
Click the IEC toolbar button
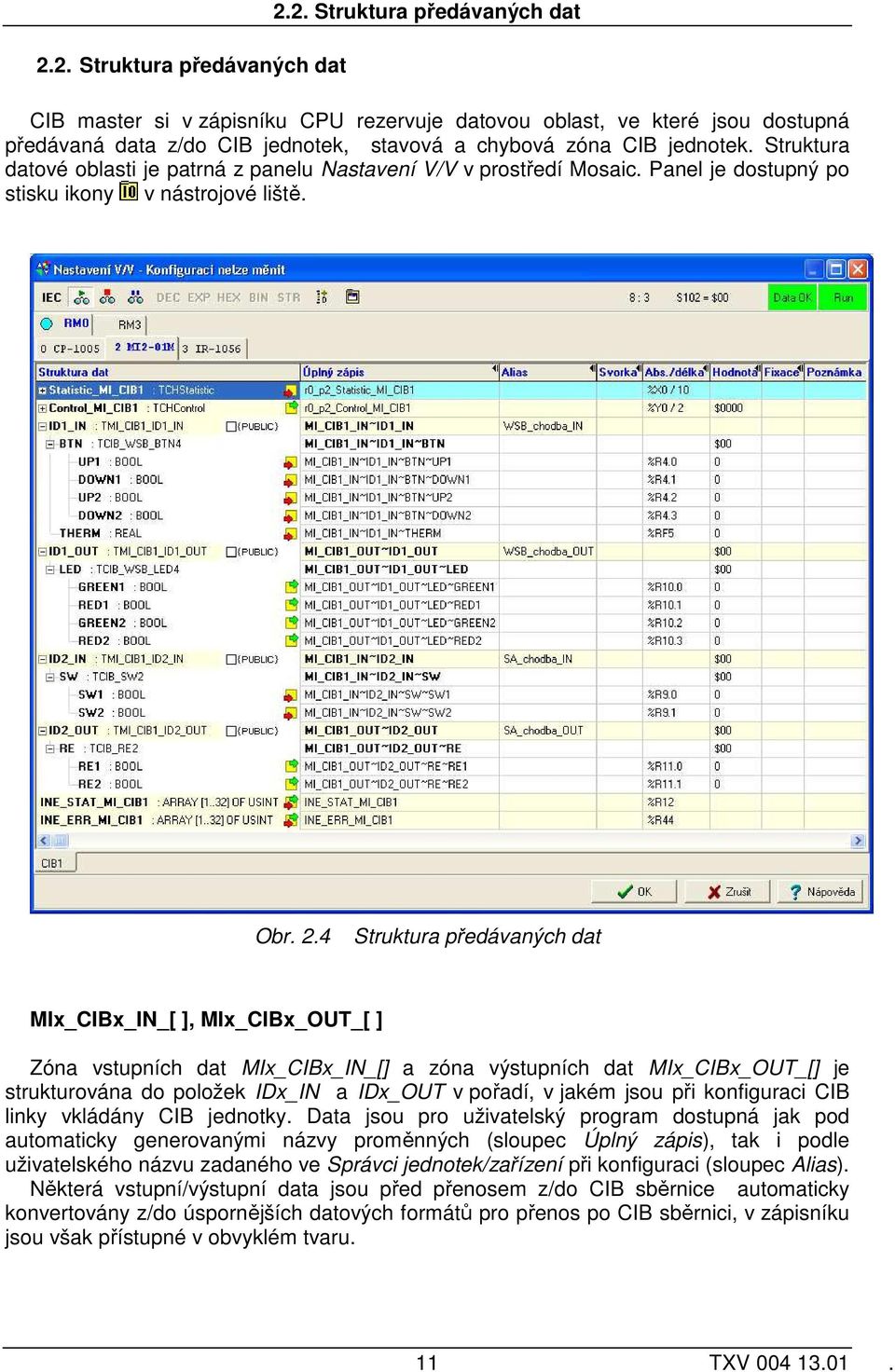tap(51, 297)
